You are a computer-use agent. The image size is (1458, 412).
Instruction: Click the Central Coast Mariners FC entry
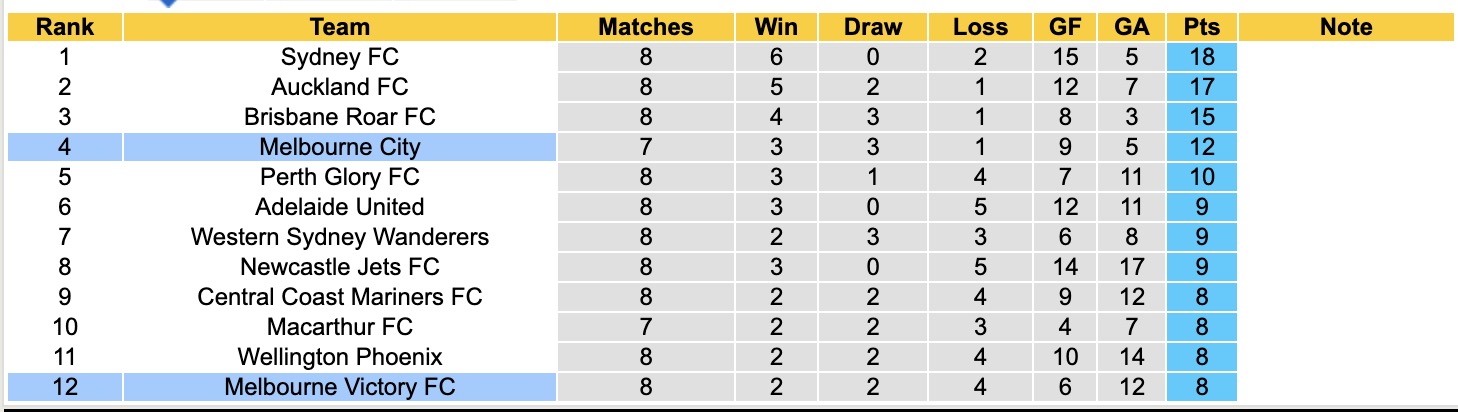click(x=340, y=297)
